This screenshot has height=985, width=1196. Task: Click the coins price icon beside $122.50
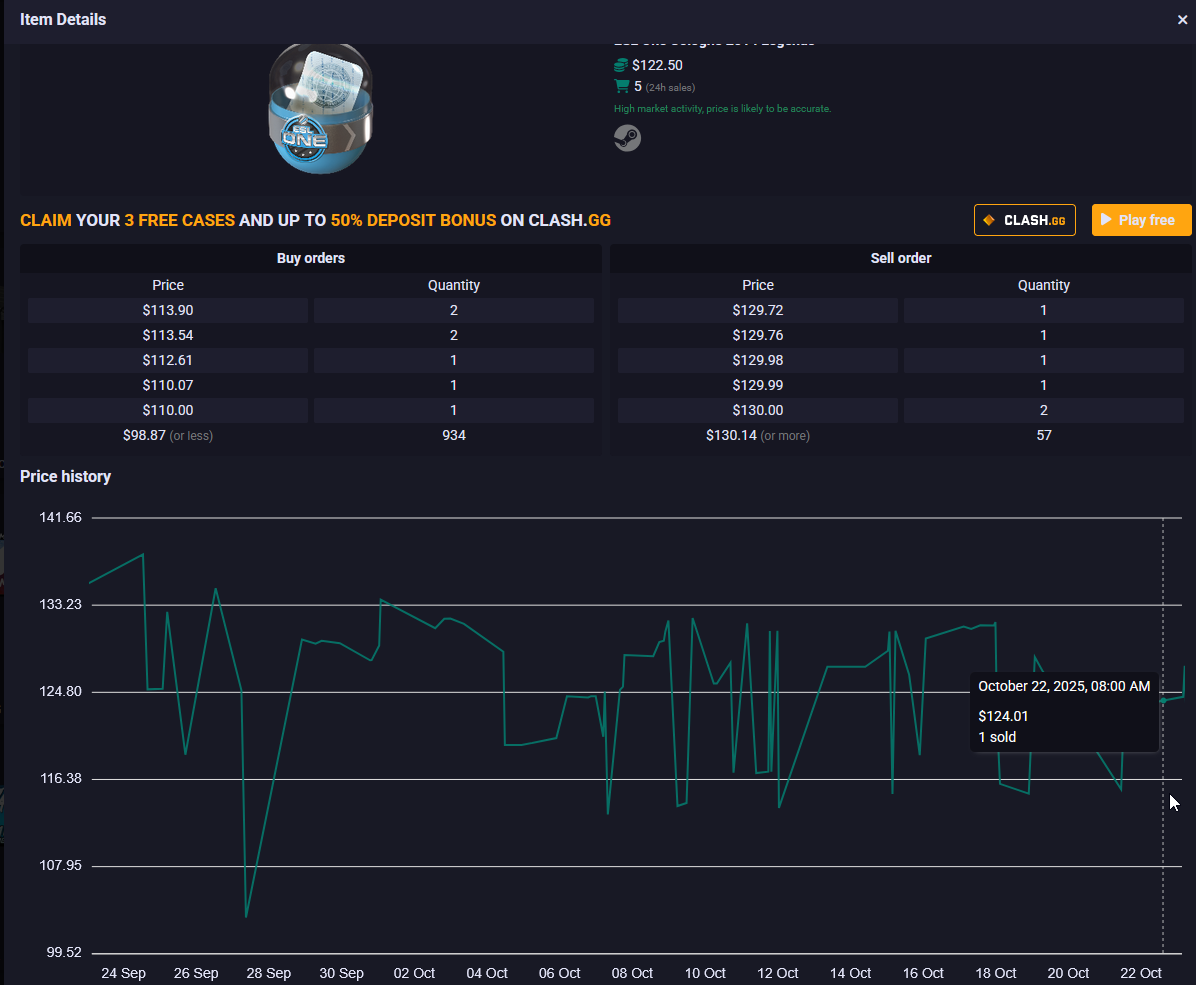click(x=621, y=66)
